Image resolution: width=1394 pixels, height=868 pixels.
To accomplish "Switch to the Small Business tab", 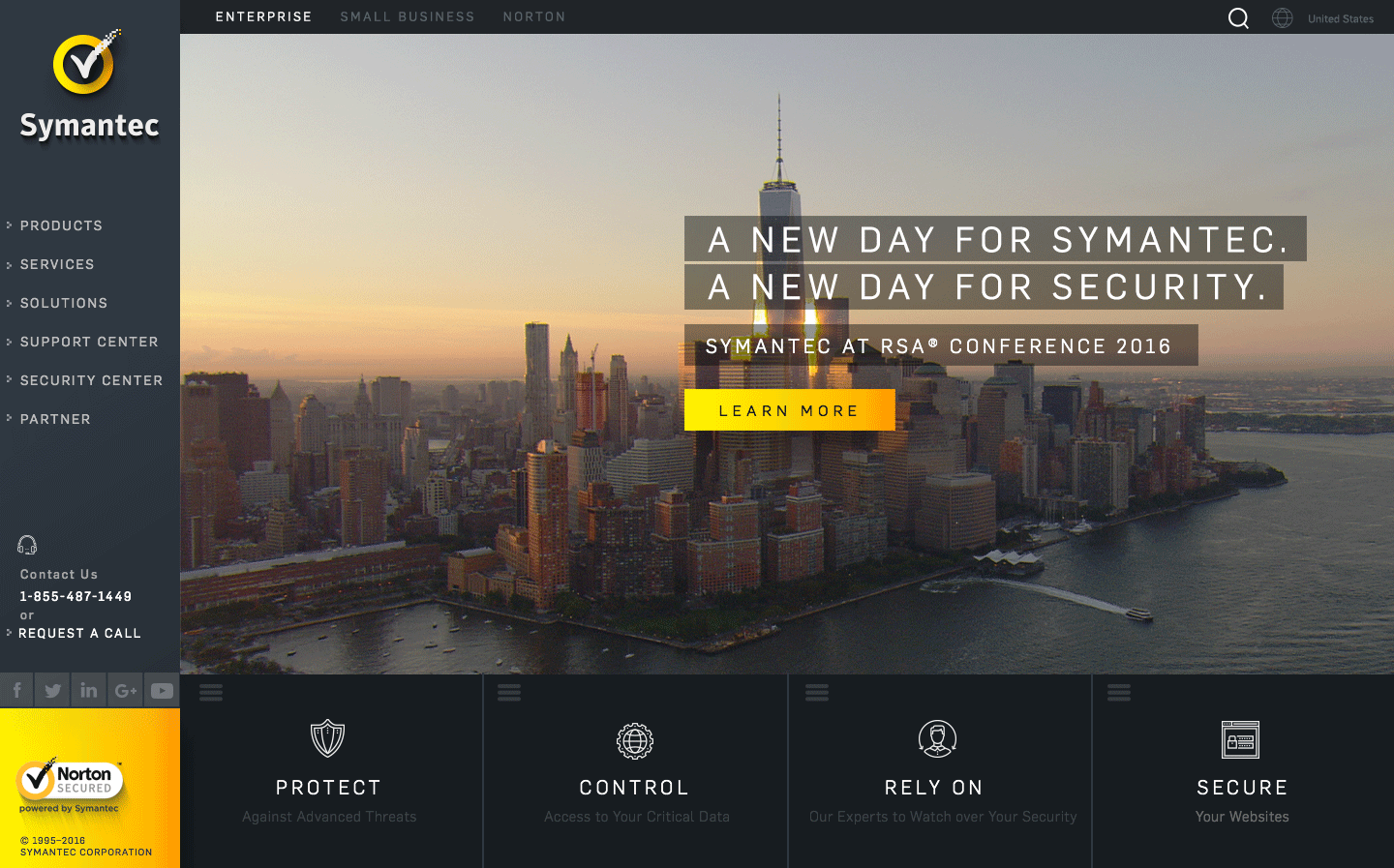I will coord(408,16).
